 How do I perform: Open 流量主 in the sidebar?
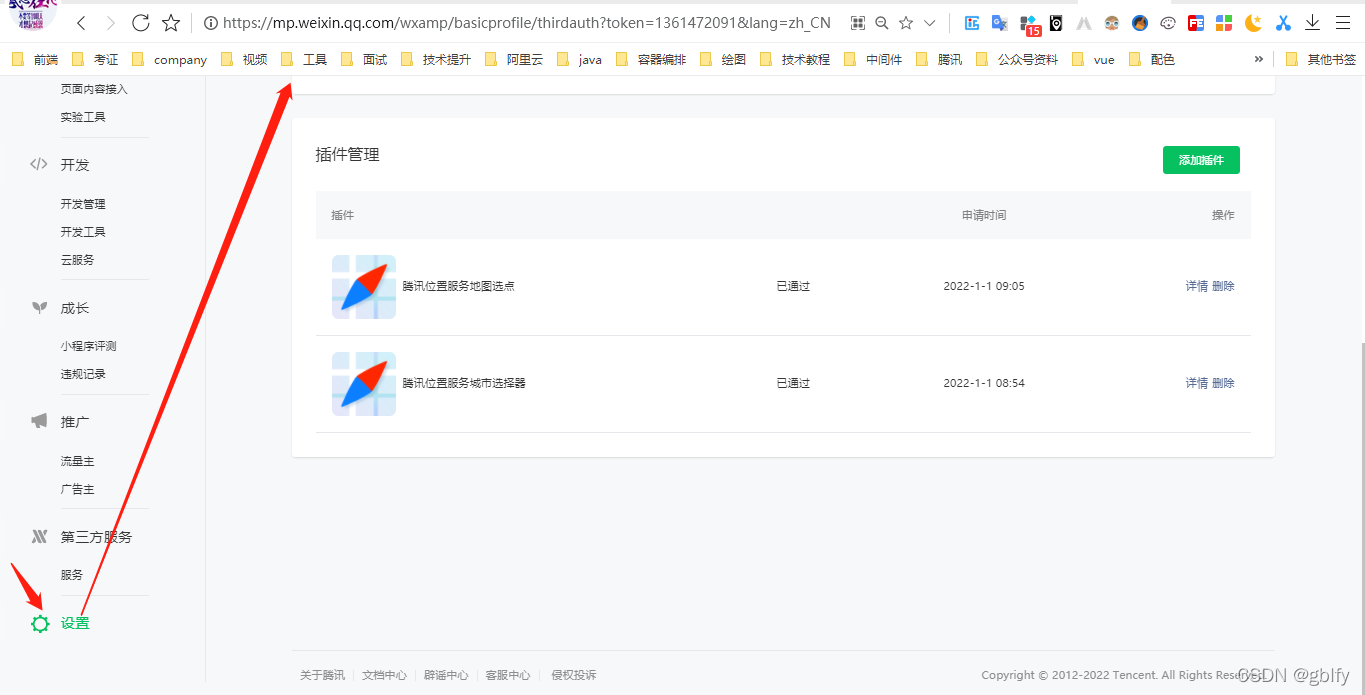click(x=77, y=461)
